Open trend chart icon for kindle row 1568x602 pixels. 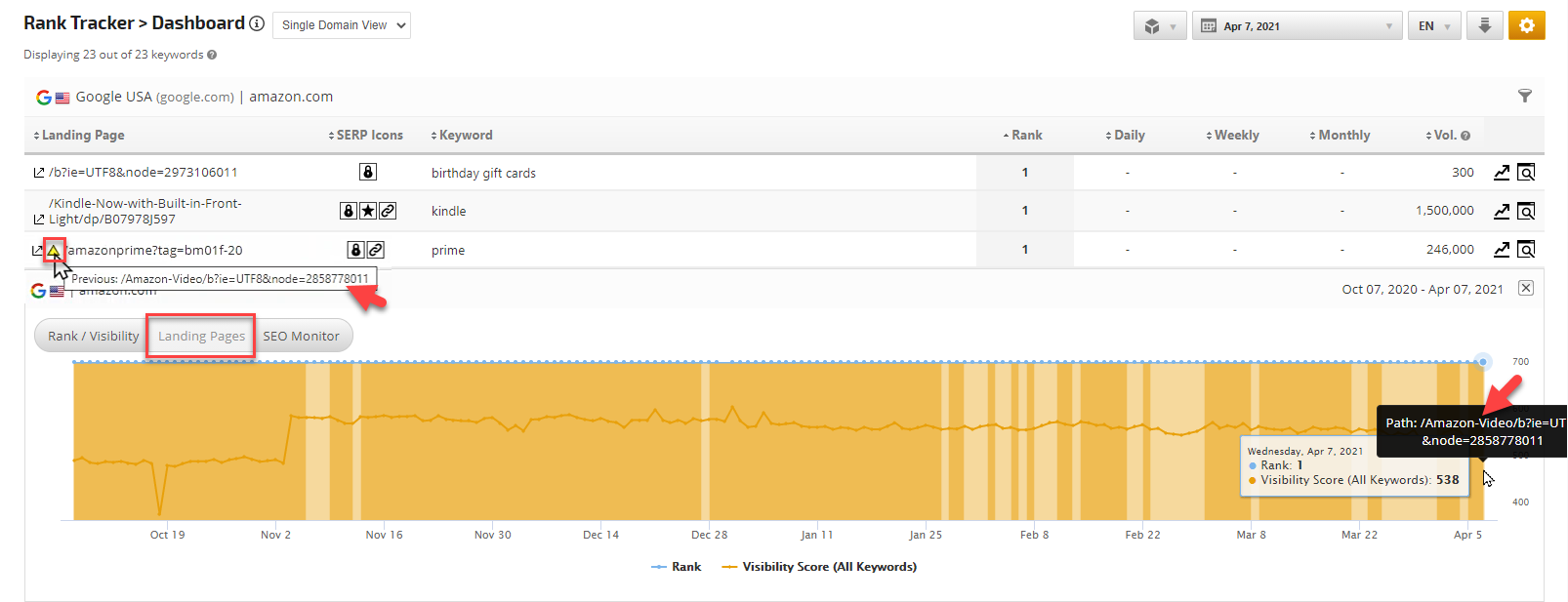[1502, 211]
